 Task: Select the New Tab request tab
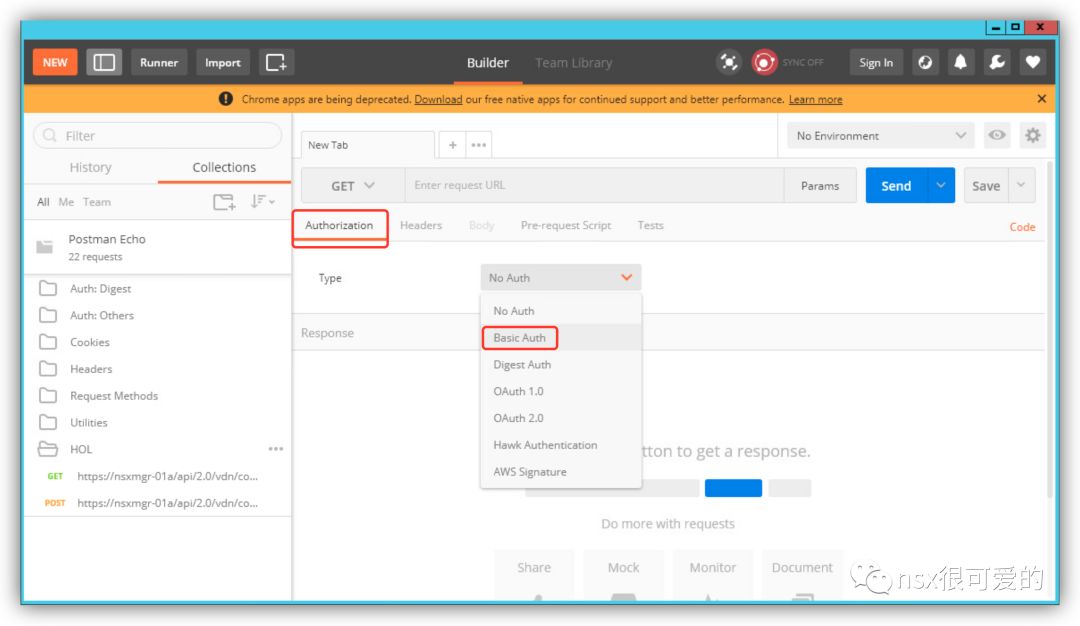pos(367,145)
